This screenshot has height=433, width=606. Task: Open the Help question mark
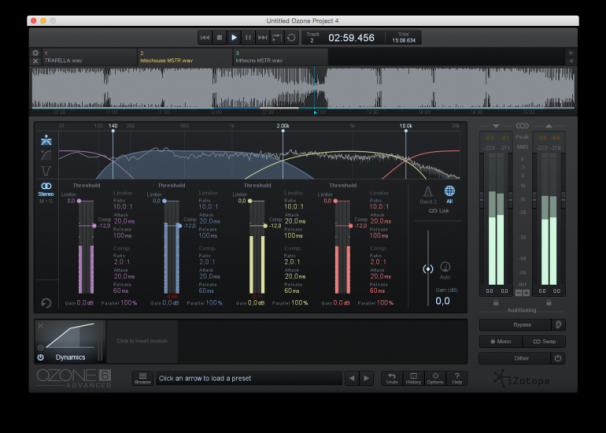457,377
